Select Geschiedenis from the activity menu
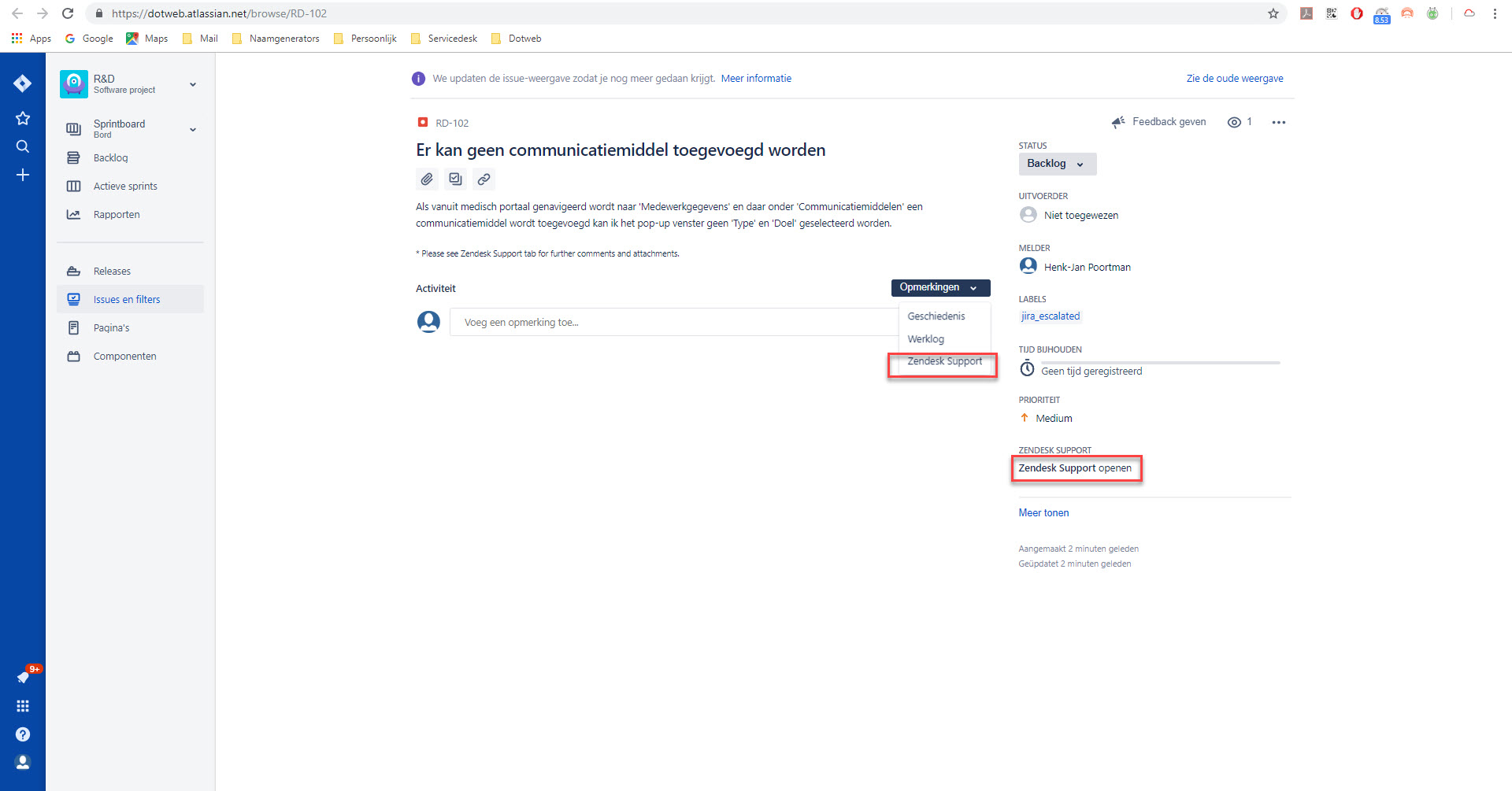Screen dimensions: 1512x791 click(936, 316)
